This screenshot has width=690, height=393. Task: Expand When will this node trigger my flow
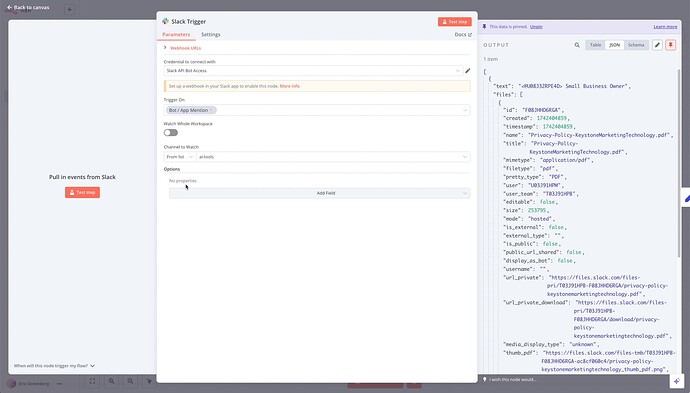[54, 365]
